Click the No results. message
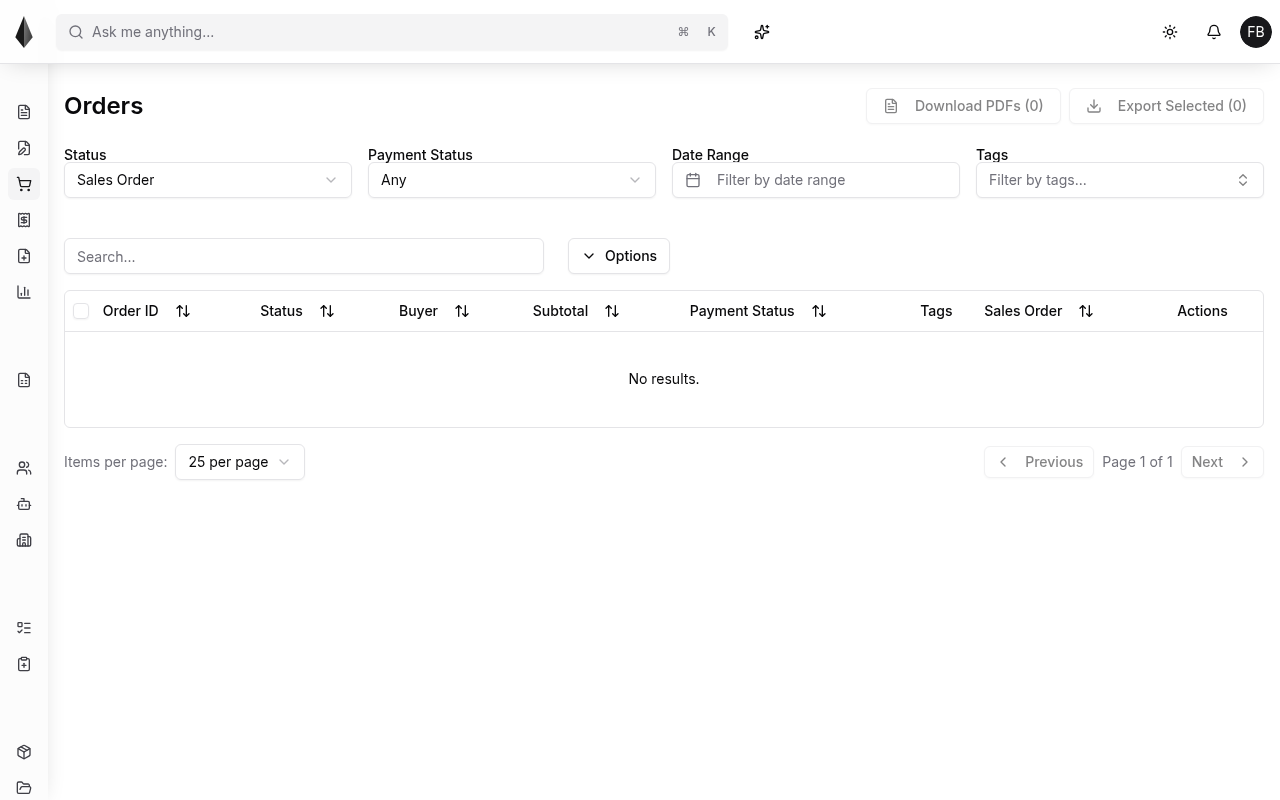1280x800 pixels. 664,379
